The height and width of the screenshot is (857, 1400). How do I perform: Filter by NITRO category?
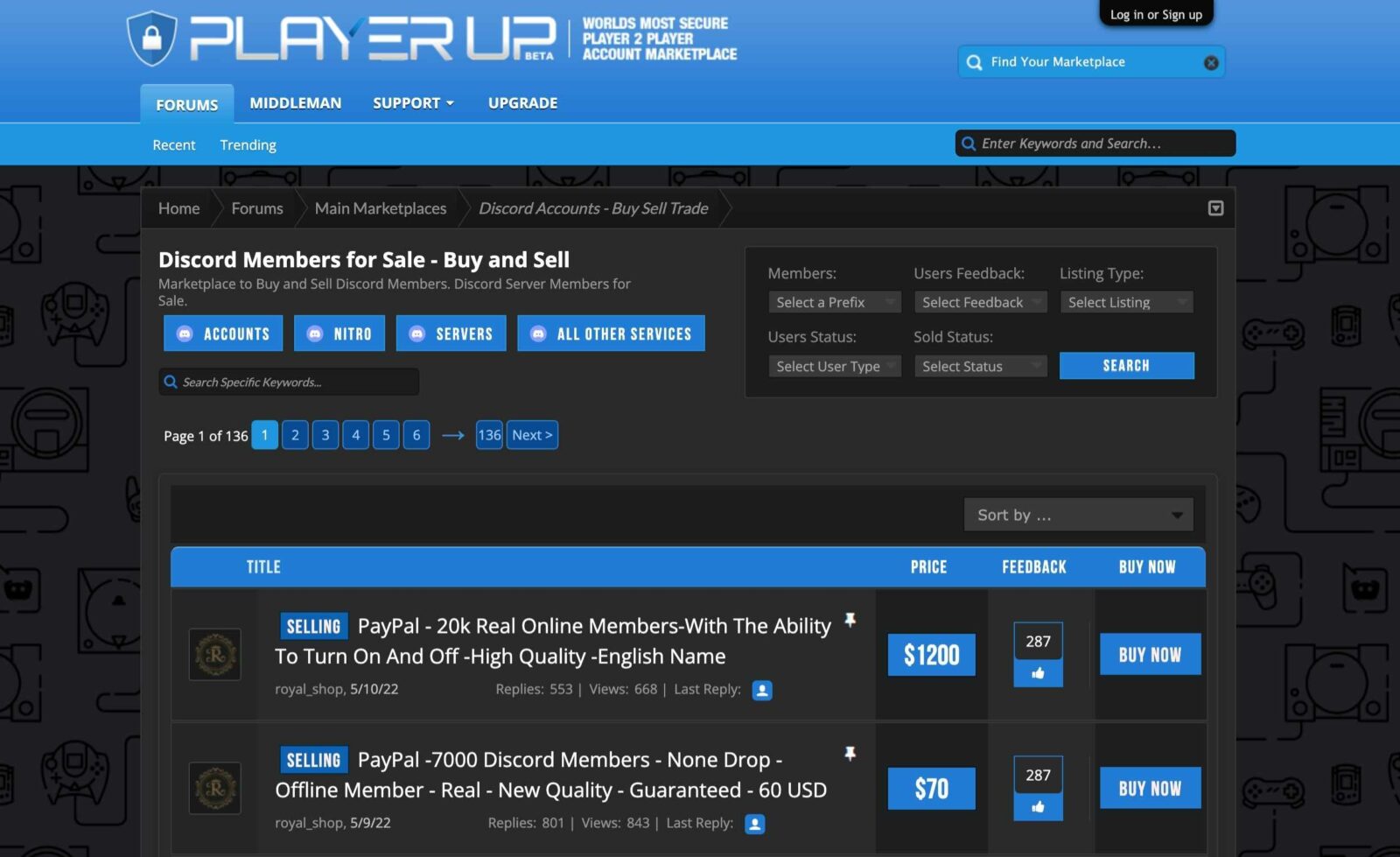[x=339, y=334]
